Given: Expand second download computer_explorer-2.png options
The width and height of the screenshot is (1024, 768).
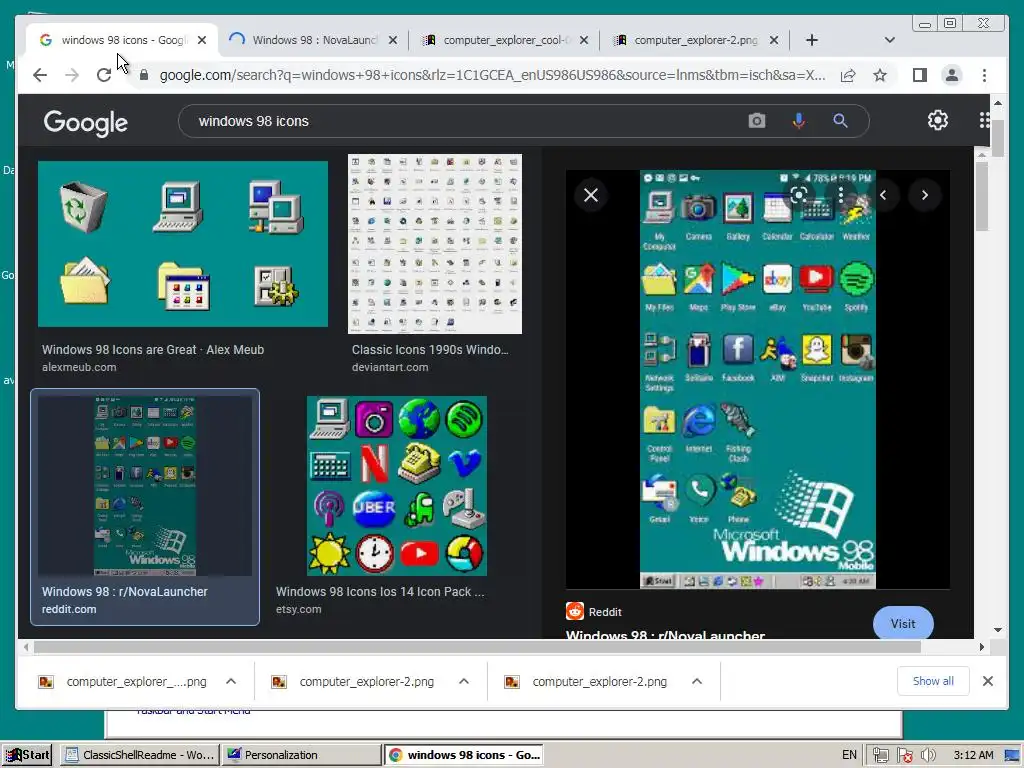Looking at the screenshot, I should pos(464,681).
